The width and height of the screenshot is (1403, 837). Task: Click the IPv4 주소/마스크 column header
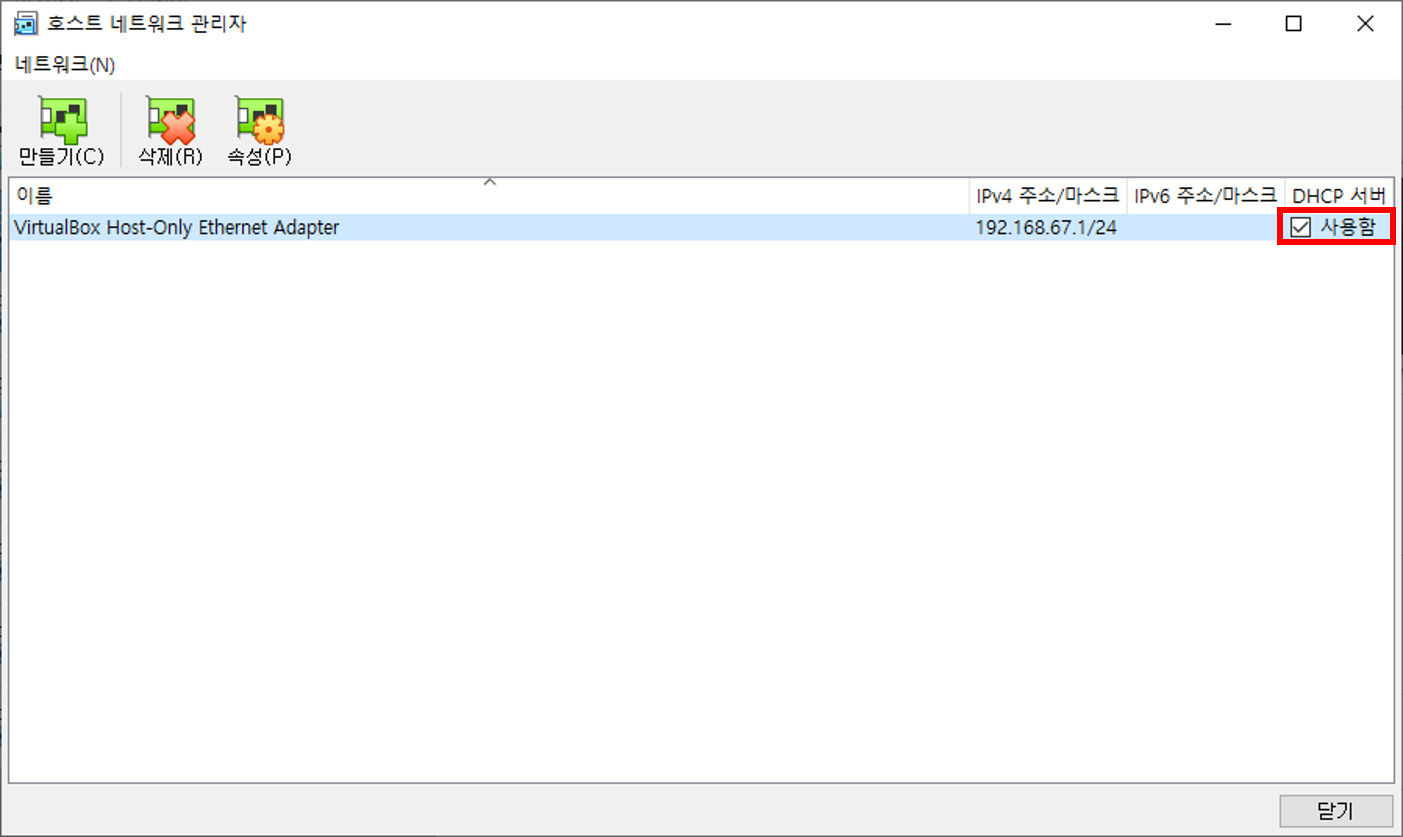point(1047,194)
